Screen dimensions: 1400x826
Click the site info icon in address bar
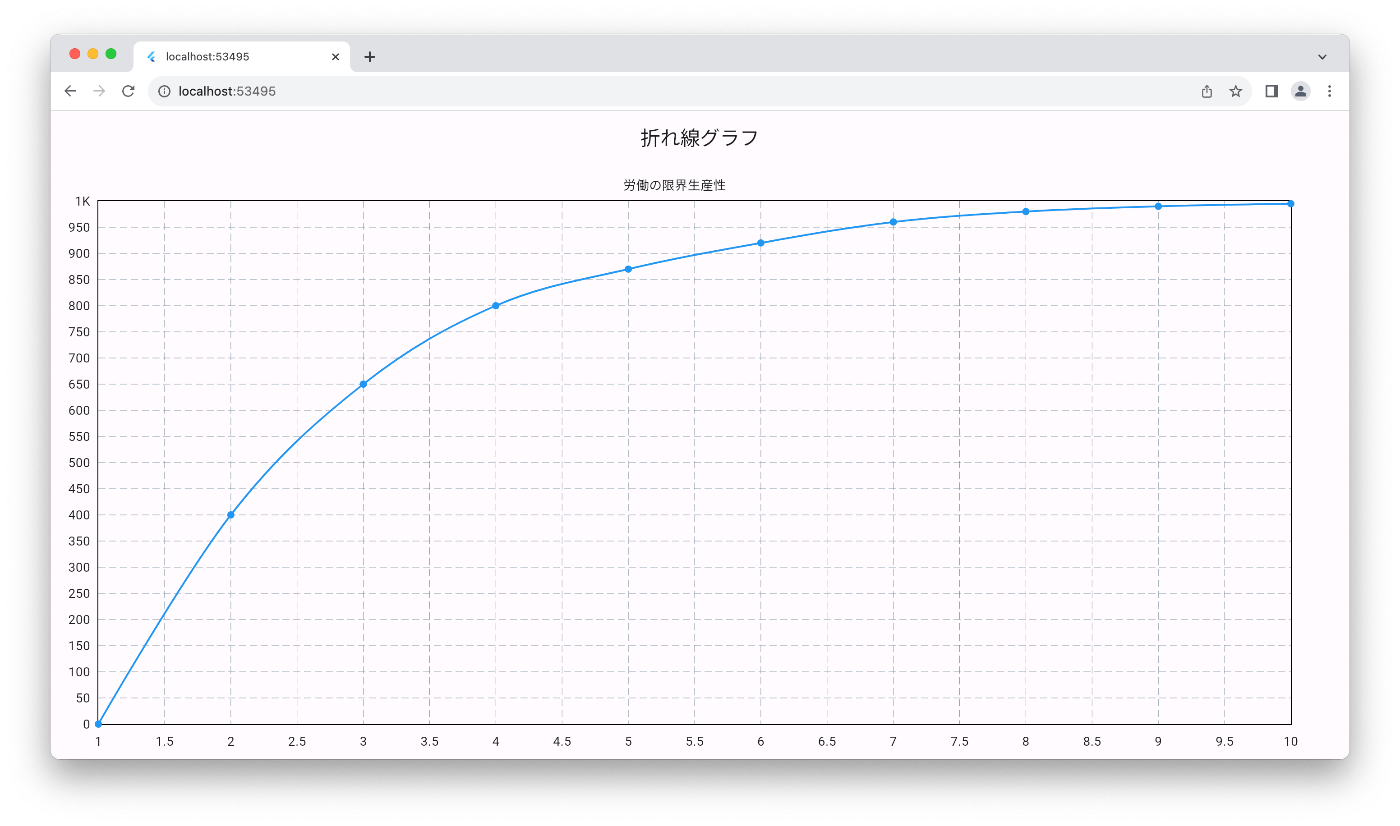(165, 91)
